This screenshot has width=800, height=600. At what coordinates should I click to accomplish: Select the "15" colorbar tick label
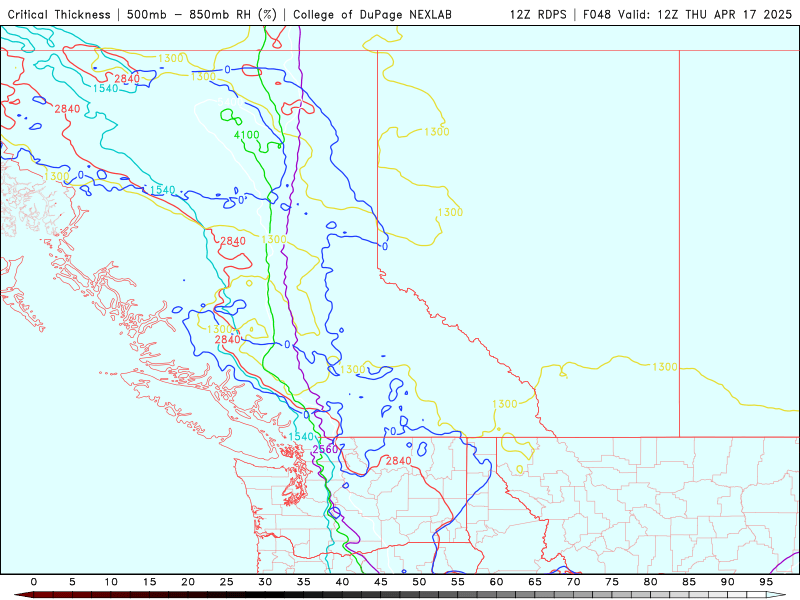point(149,582)
